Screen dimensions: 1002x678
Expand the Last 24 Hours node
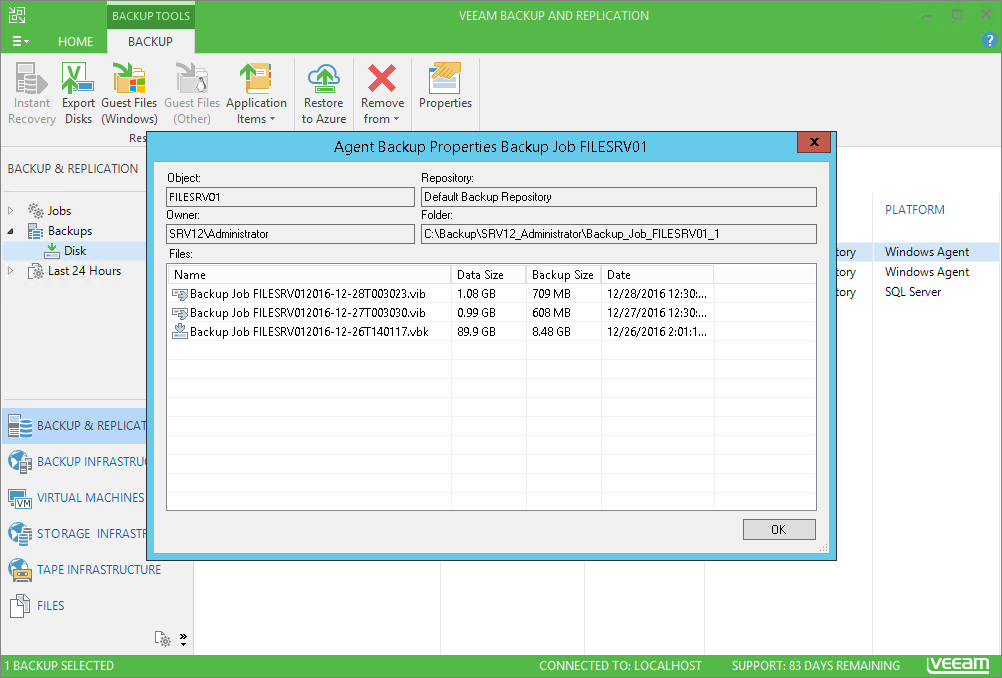point(11,271)
